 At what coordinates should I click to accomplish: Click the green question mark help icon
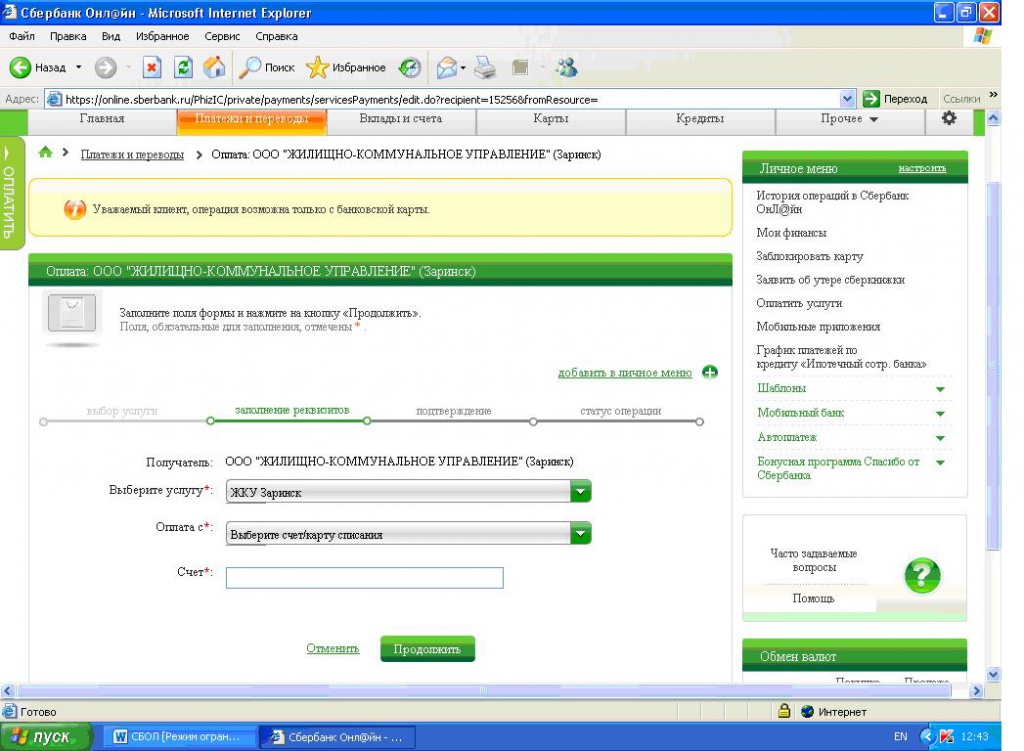click(922, 575)
